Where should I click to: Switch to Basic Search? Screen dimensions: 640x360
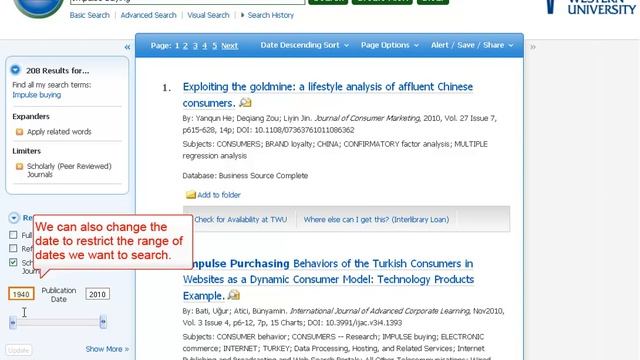click(89, 15)
